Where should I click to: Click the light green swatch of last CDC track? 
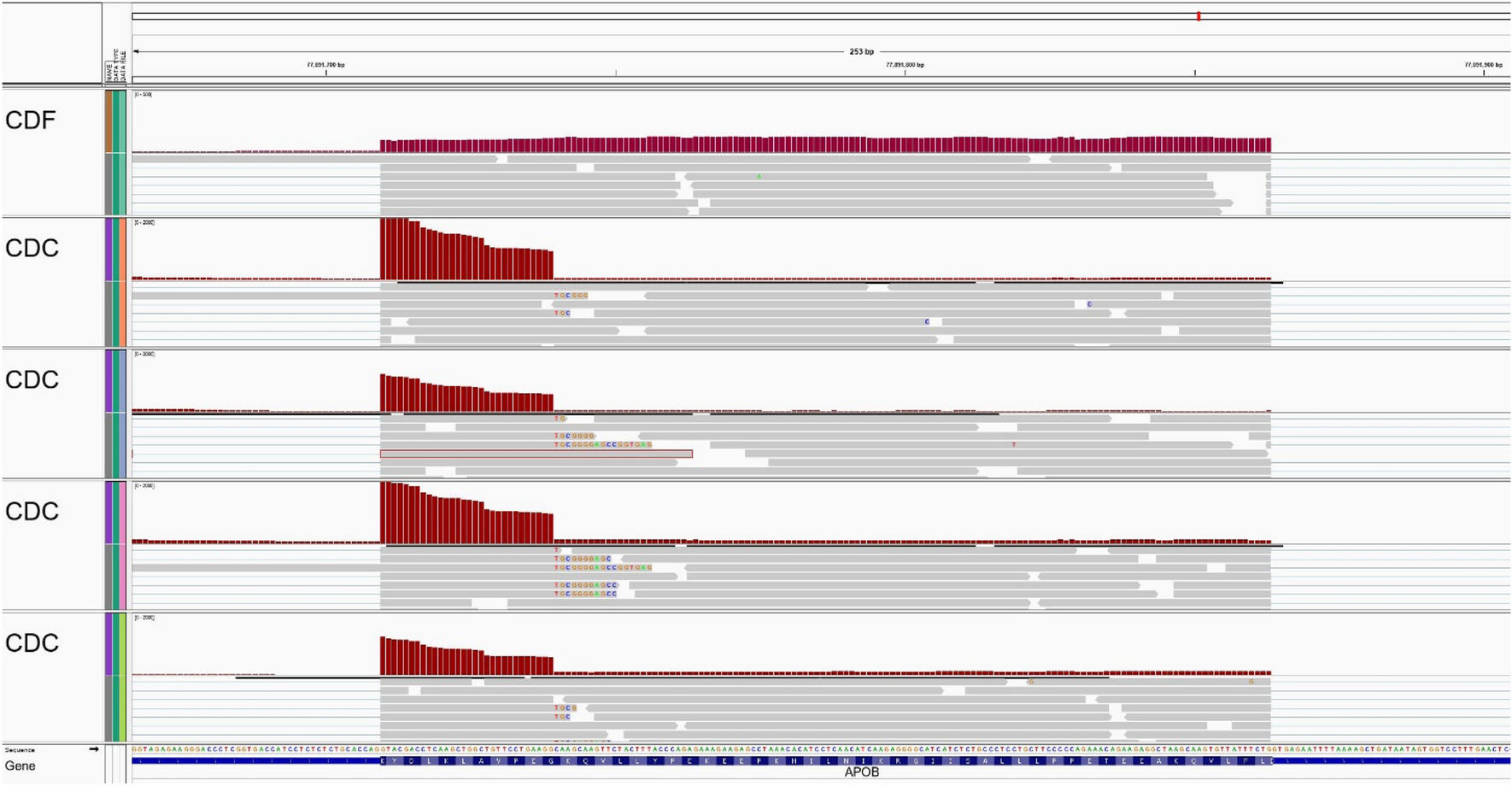pos(123,644)
